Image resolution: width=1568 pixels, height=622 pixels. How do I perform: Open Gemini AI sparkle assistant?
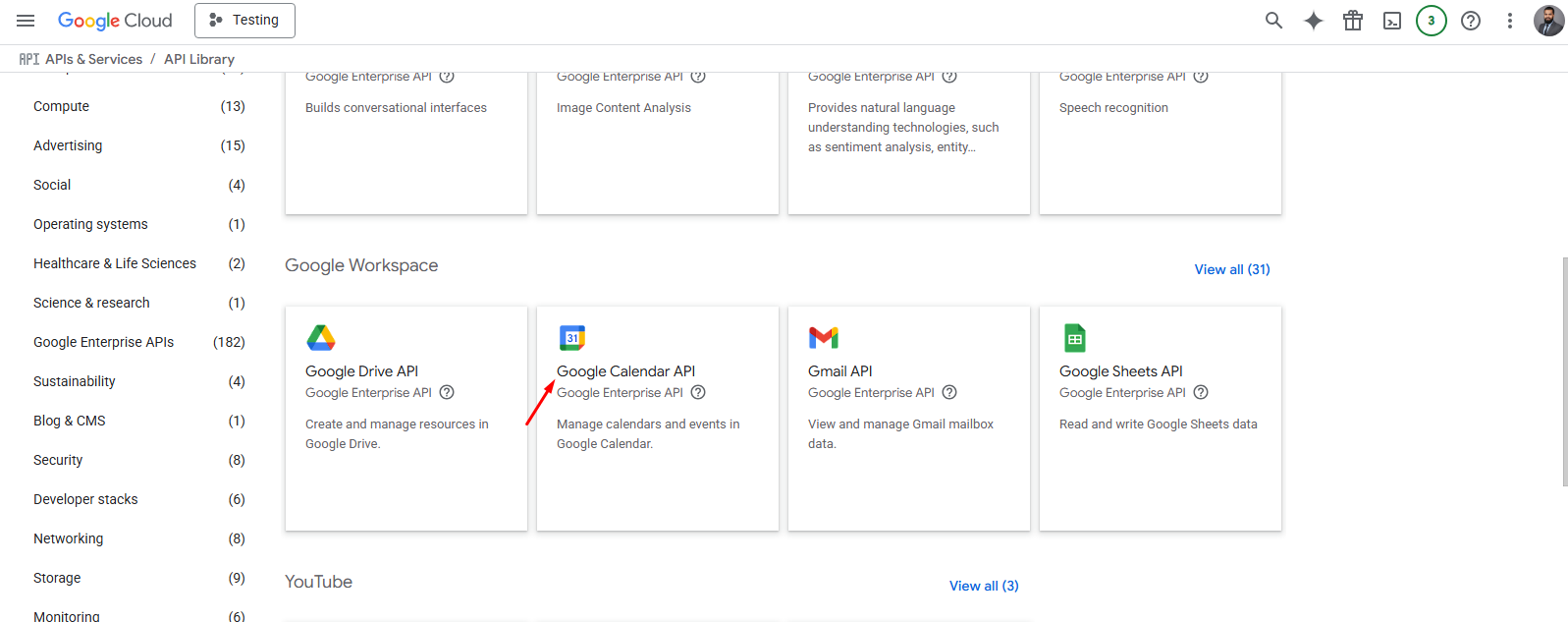1313,21
